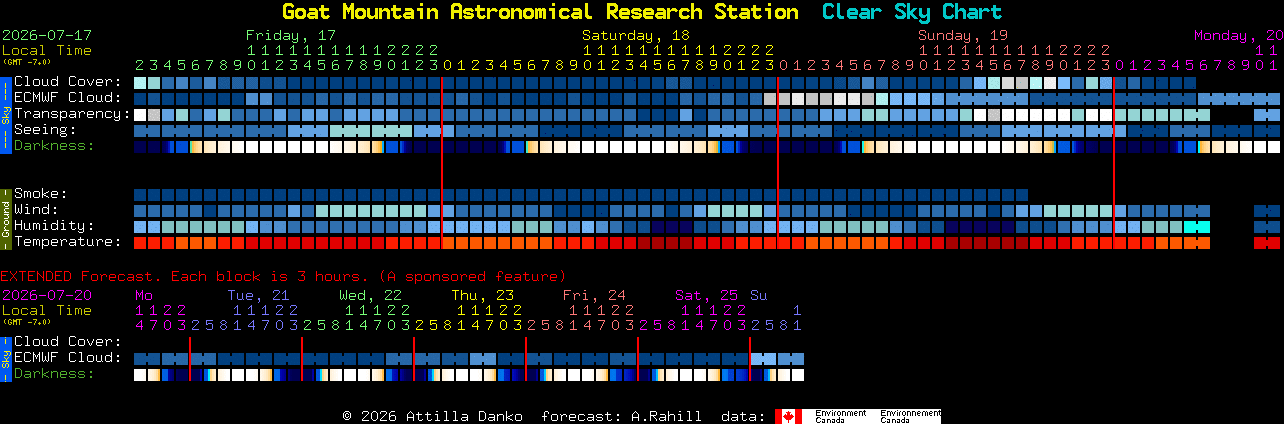Select 'Wed, 22' in the extended forecast
Screen dimensions: 1284x424
tap(370, 295)
